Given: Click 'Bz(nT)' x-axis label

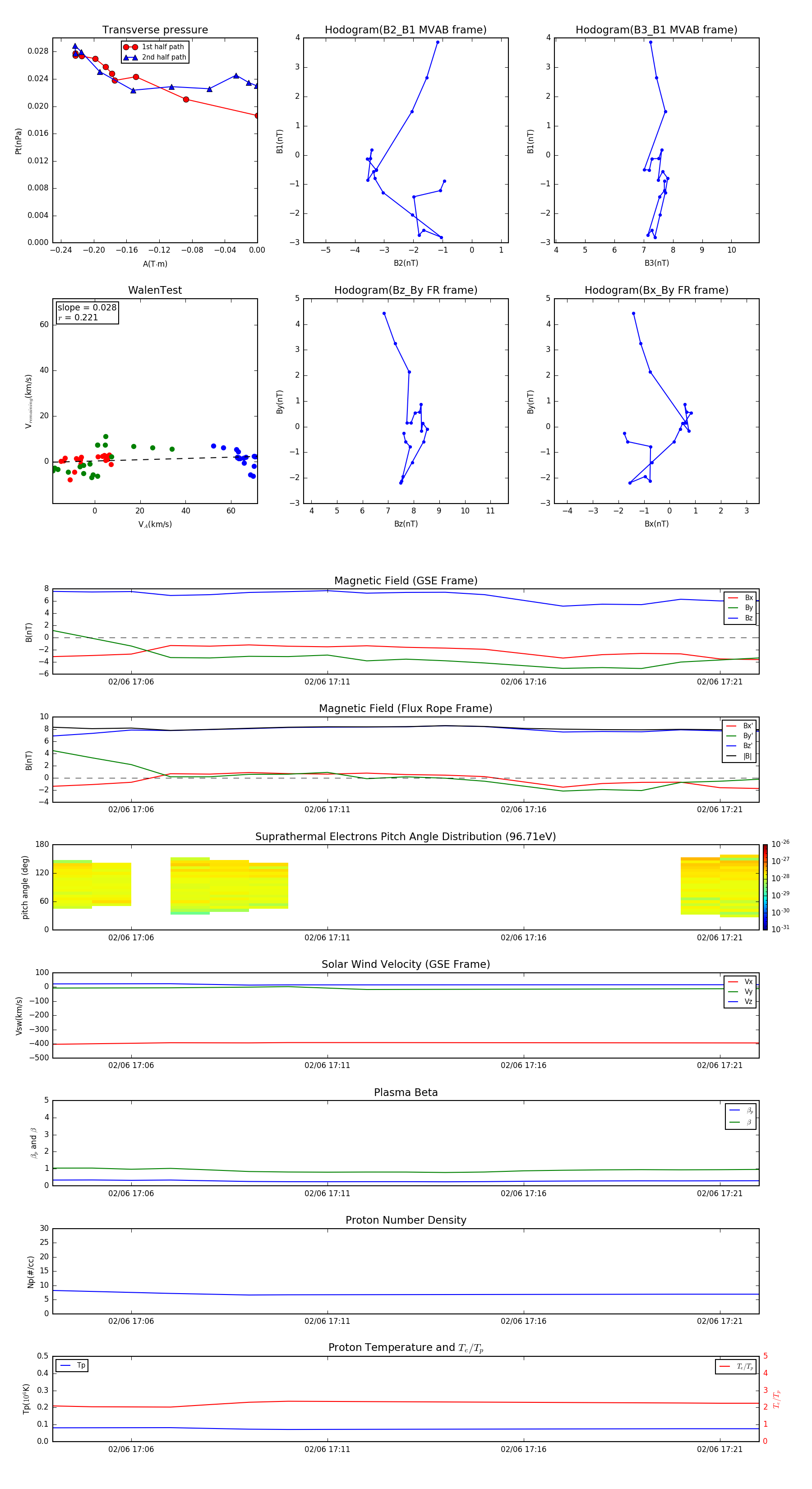Looking at the screenshot, I should tap(406, 524).
